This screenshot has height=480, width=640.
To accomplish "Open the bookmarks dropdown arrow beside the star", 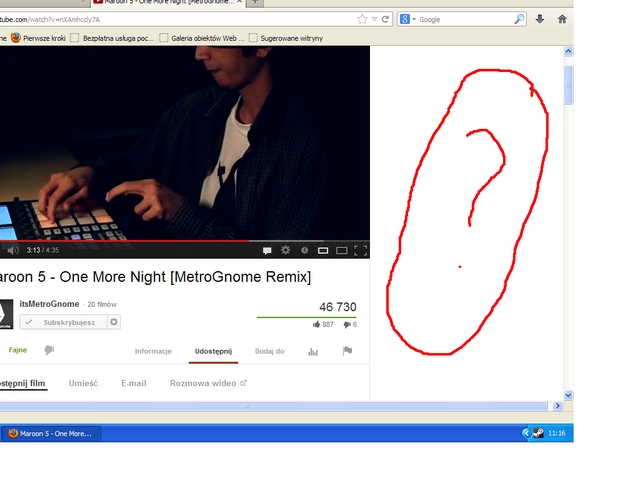I will [x=374, y=19].
